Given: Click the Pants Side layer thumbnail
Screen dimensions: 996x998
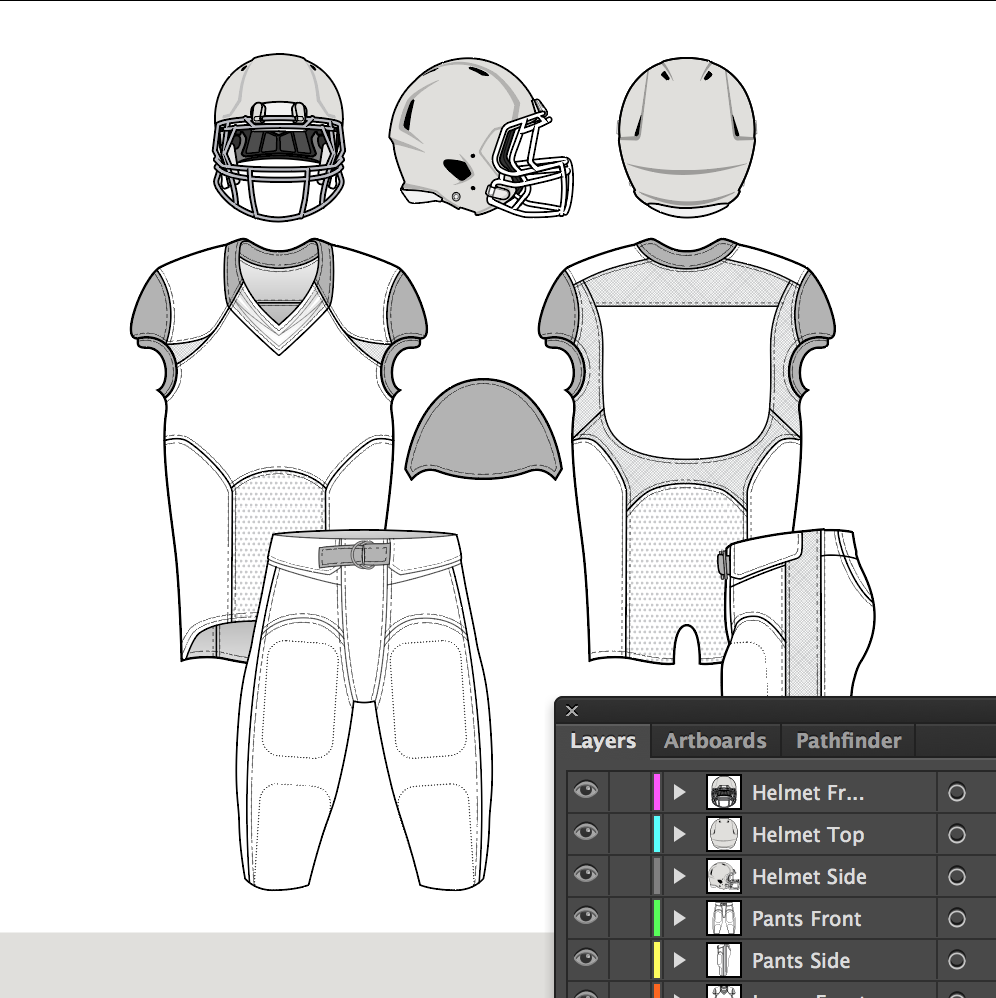Looking at the screenshot, I should coord(724,960).
